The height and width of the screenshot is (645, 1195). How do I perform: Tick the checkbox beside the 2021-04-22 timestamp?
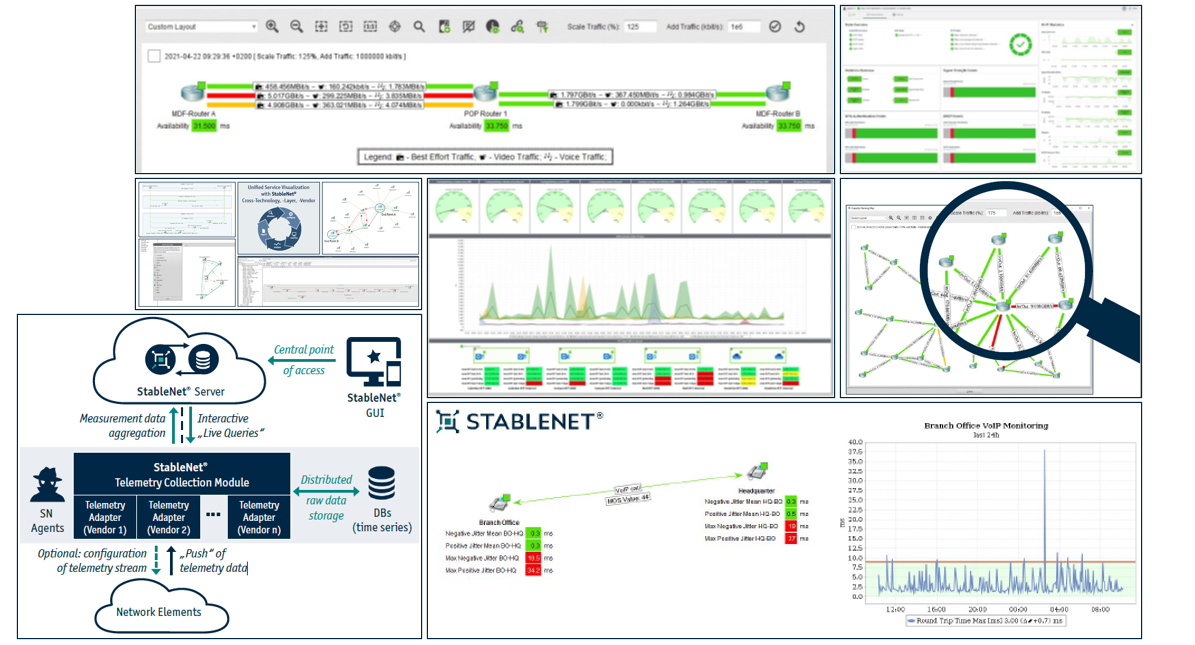click(154, 56)
